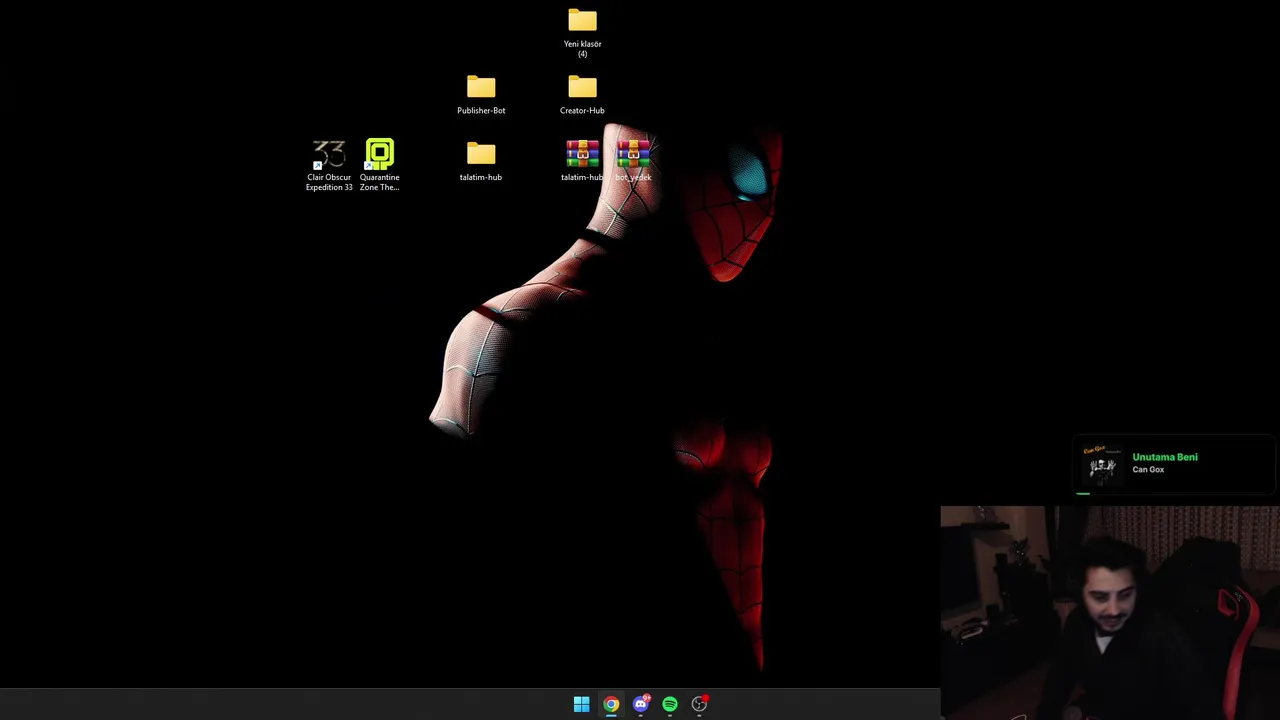Select the Creator-Hub folder icon
Image resolution: width=1280 pixels, height=720 pixels.
(x=582, y=88)
